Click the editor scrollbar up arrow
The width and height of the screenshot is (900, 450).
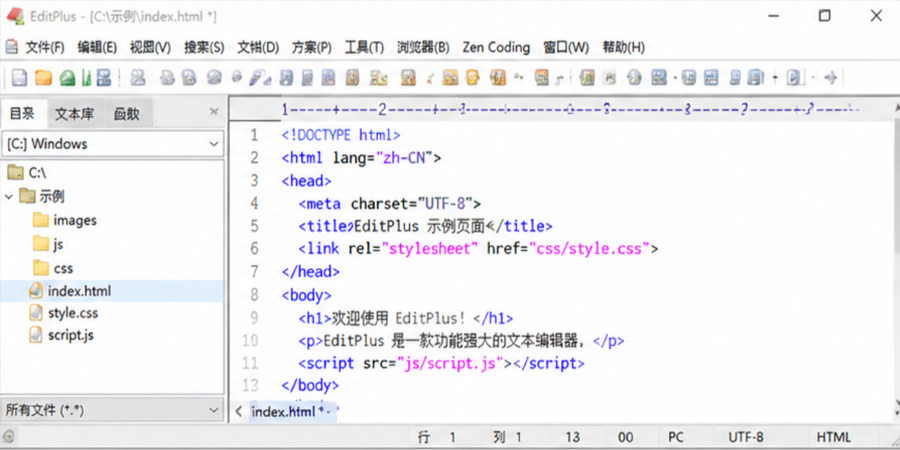coord(895,107)
